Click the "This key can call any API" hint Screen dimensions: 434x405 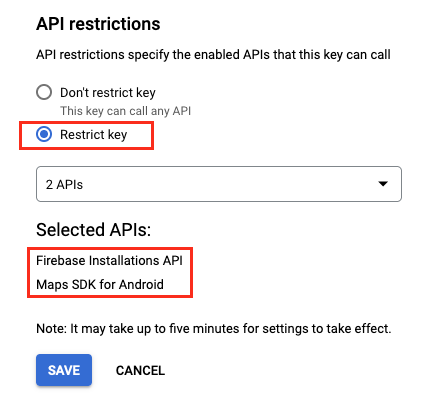[125, 111]
